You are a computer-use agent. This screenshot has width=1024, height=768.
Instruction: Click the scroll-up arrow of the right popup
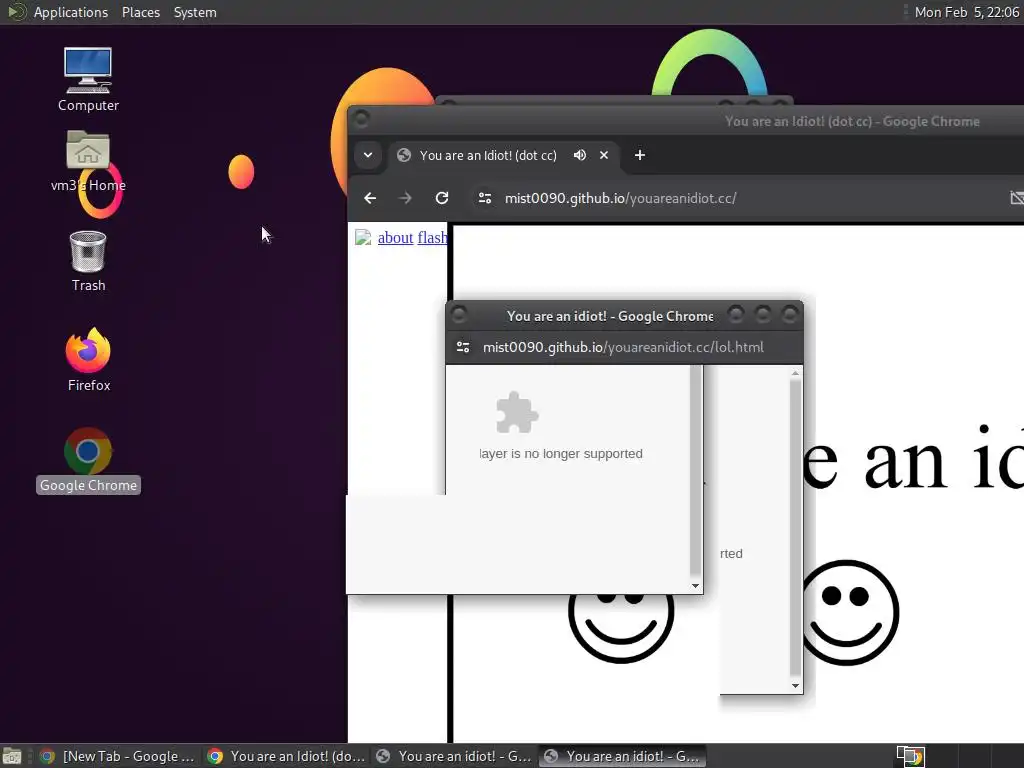pos(795,373)
